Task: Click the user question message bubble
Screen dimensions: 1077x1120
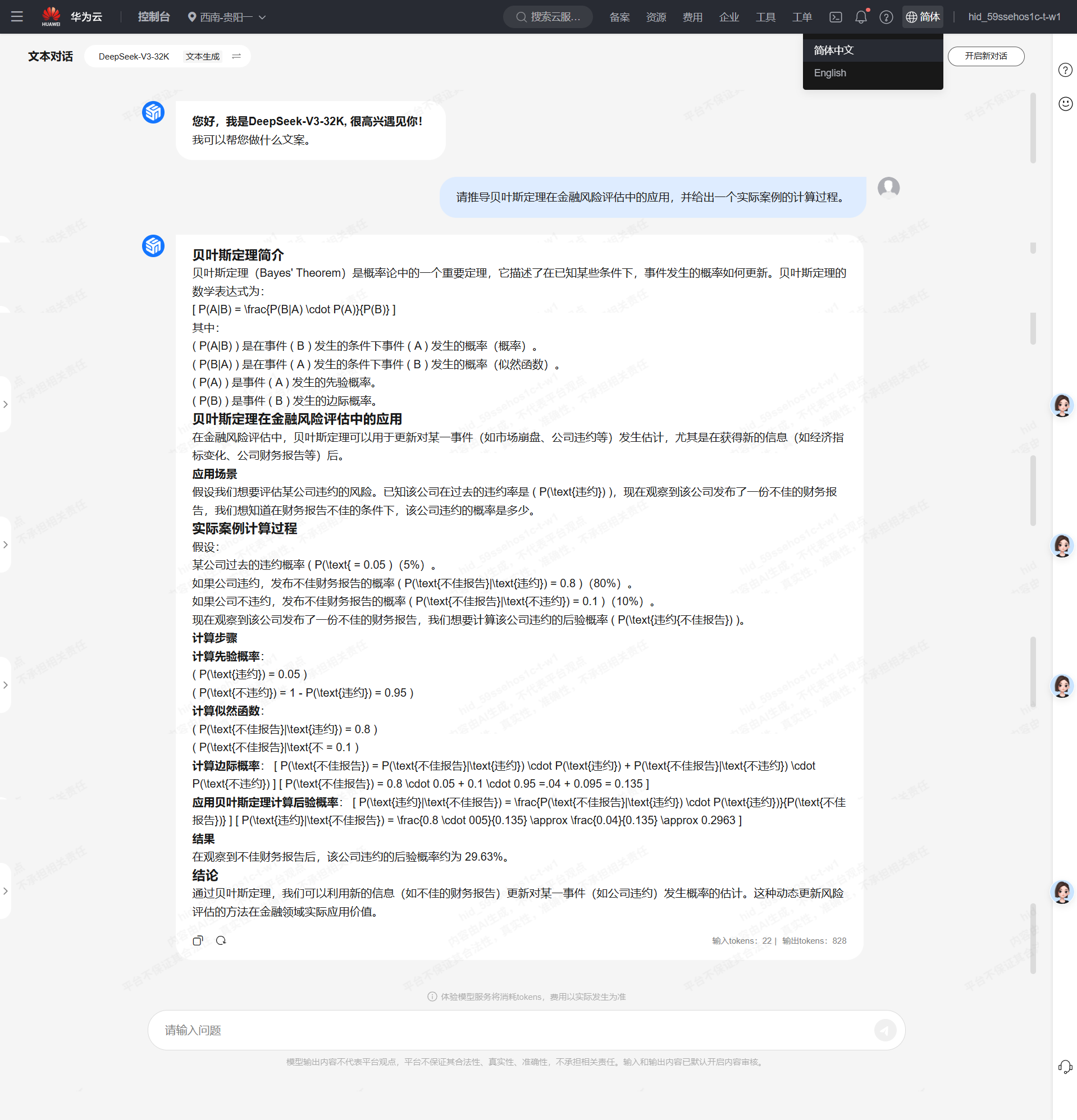Action: coord(653,197)
